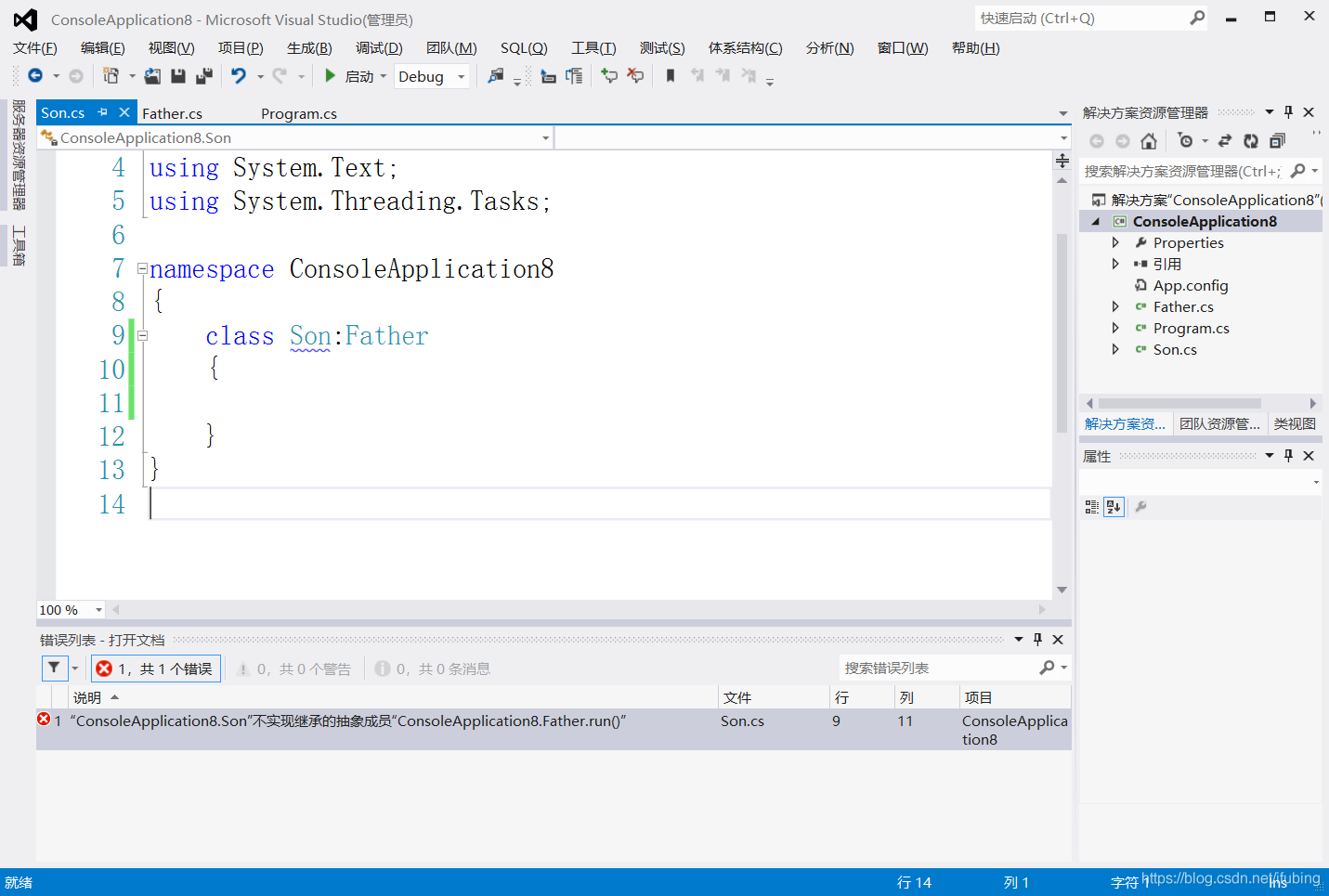Screen dimensions: 1329x896
Task: Switch to the 团队资源管... panel tab
Action: point(1219,423)
